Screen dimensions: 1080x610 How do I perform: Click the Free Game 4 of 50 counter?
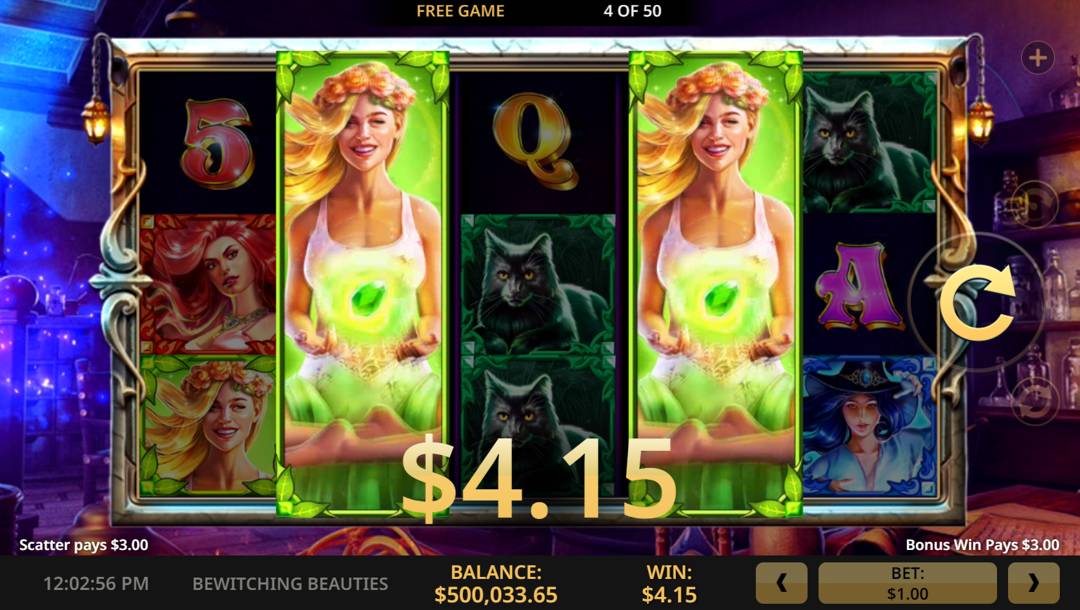tap(539, 11)
